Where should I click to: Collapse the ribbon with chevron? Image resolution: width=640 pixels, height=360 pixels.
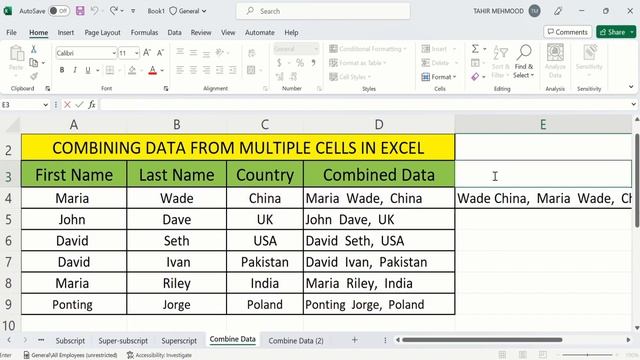pyautogui.click(x=631, y=87)
